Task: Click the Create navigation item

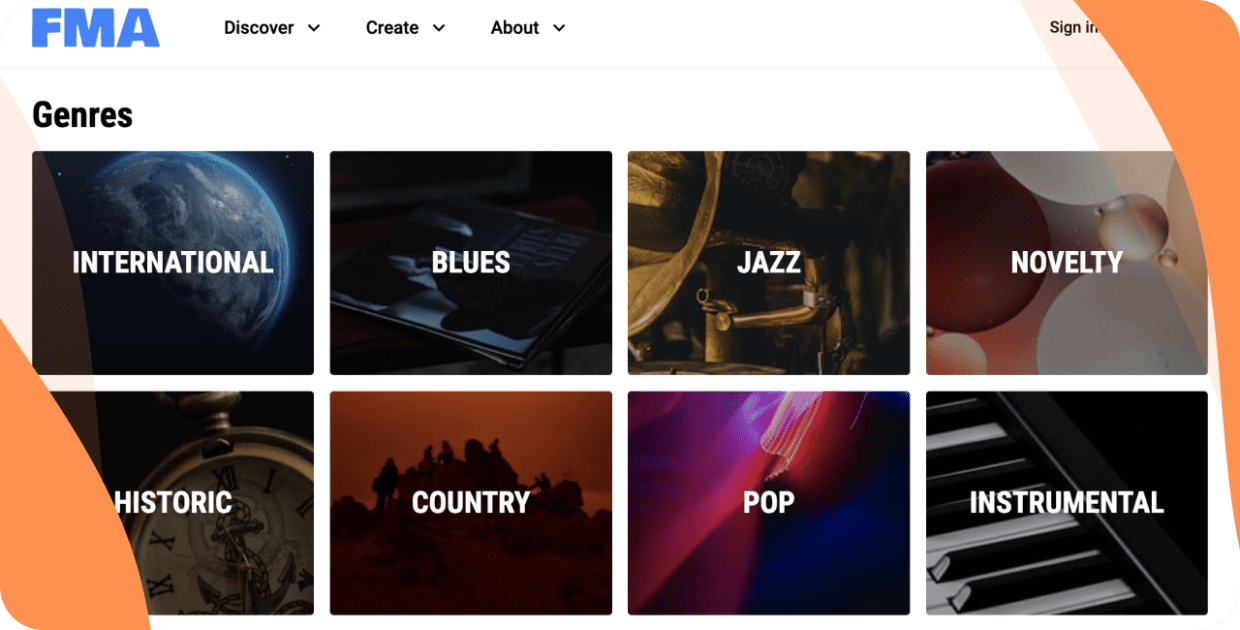Action: (x=394, y=28)
